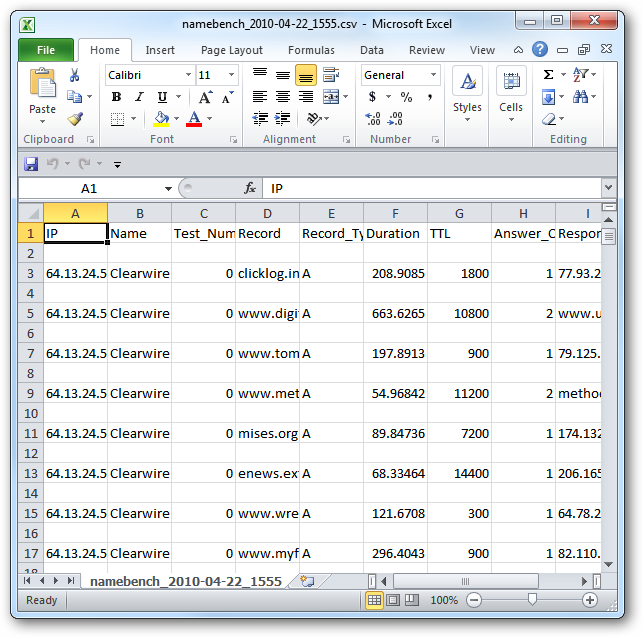Apply the red font color
The image size is (643, 637).
pyautogui.click(x=194, y=119)
